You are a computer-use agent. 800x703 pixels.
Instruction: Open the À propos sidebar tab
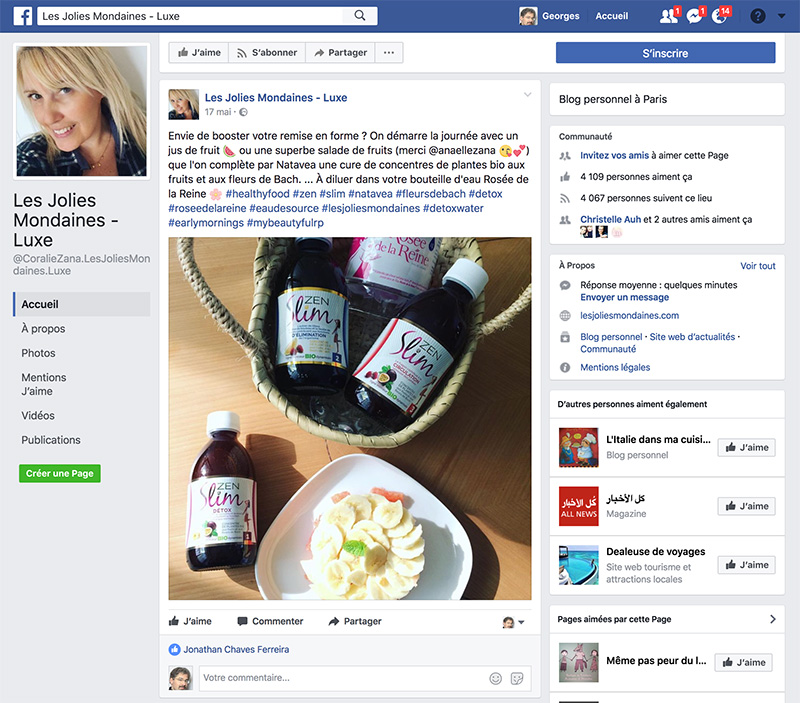click(x=43, y=329)
